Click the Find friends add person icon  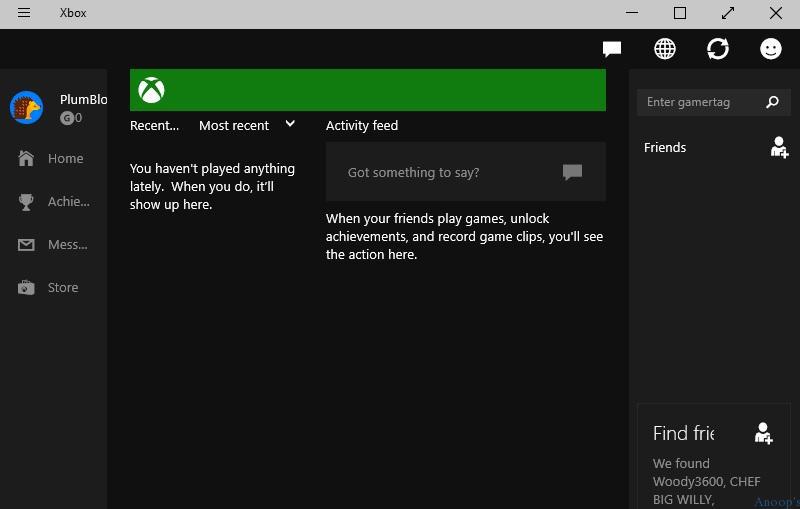click(x=763, y=434)
